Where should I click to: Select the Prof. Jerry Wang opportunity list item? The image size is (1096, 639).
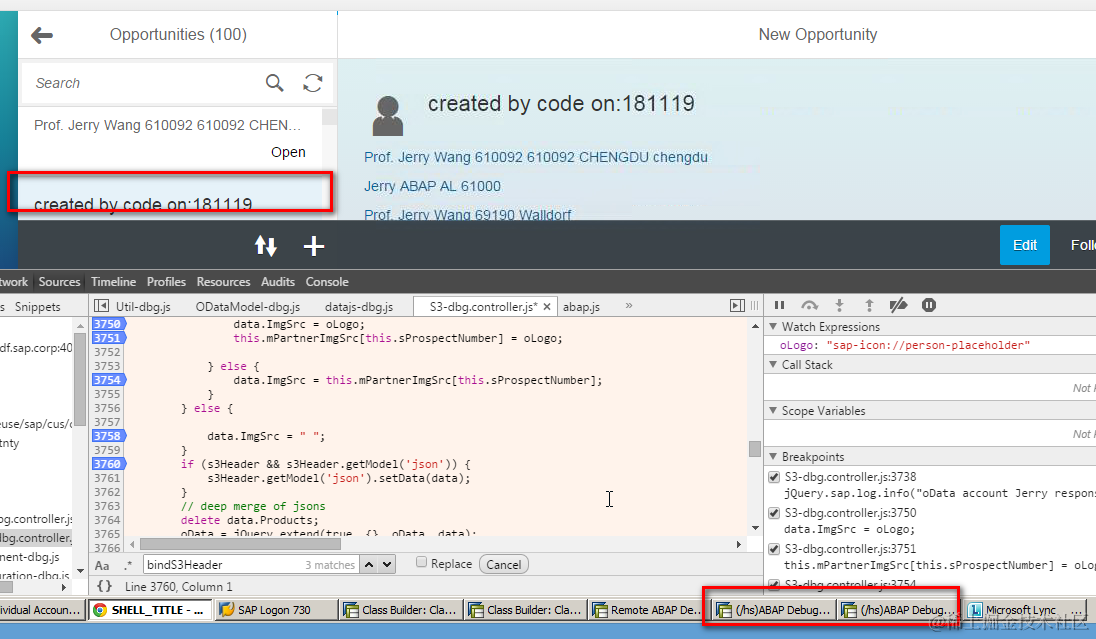tap(170, 138)
